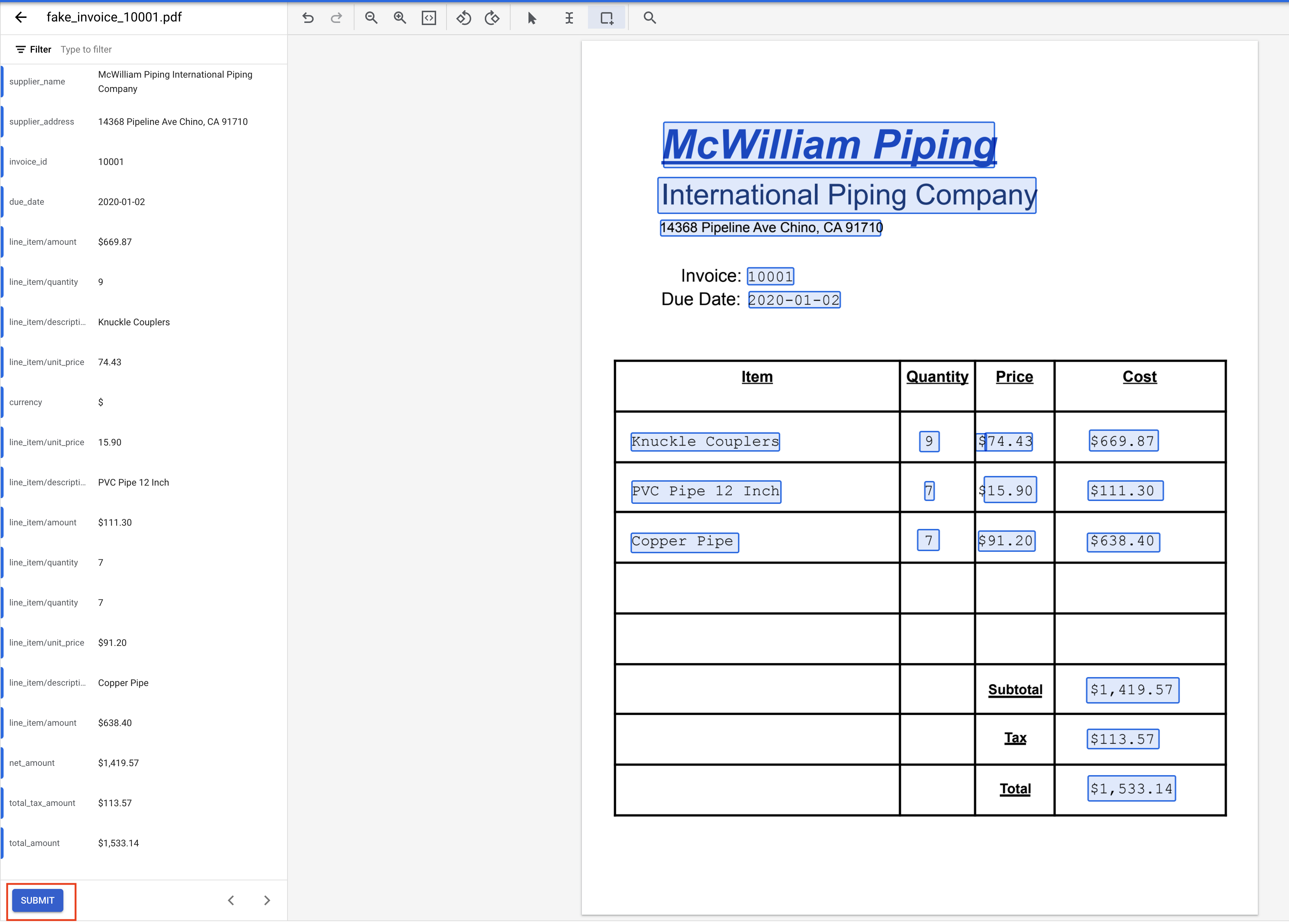Activate the add bounding box tool

coord(607,18)
